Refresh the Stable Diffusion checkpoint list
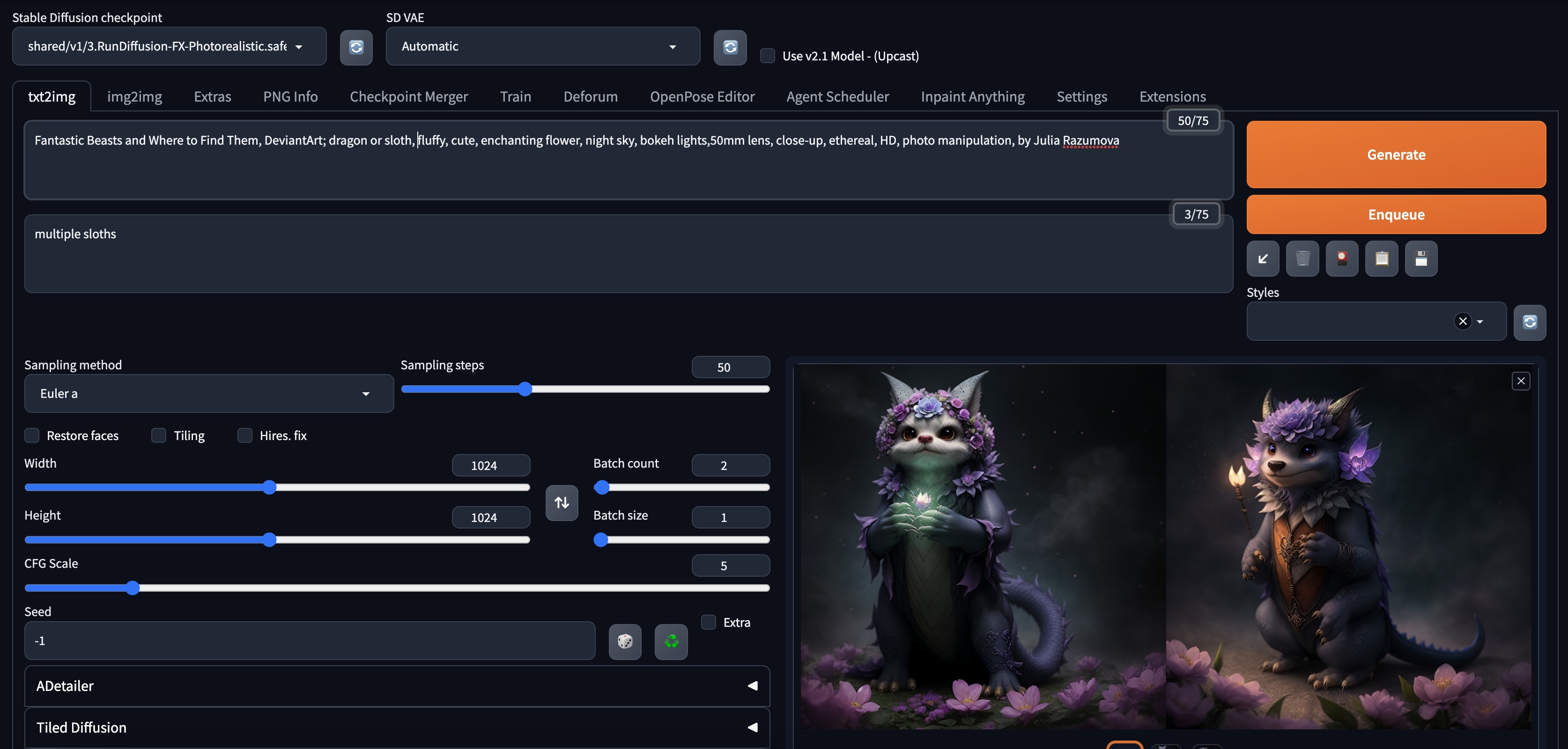 click(356, 47)
